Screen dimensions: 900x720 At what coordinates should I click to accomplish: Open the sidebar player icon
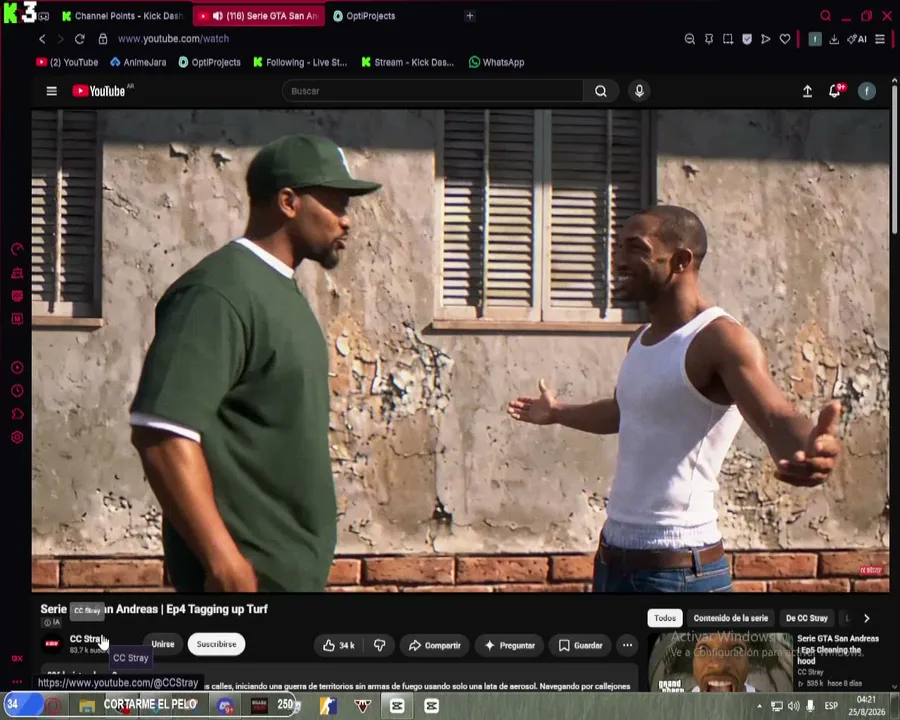[x=17, y=367]
